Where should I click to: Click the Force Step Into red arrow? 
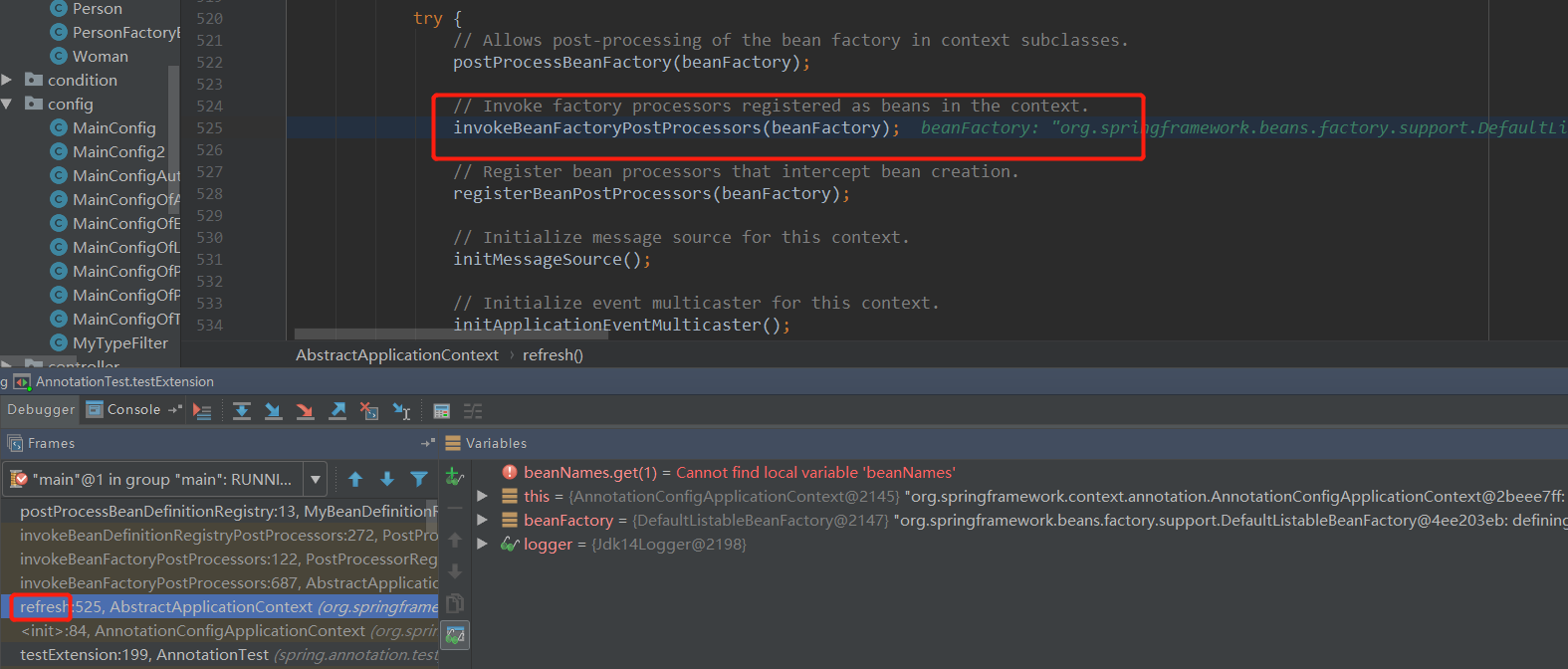305,410
